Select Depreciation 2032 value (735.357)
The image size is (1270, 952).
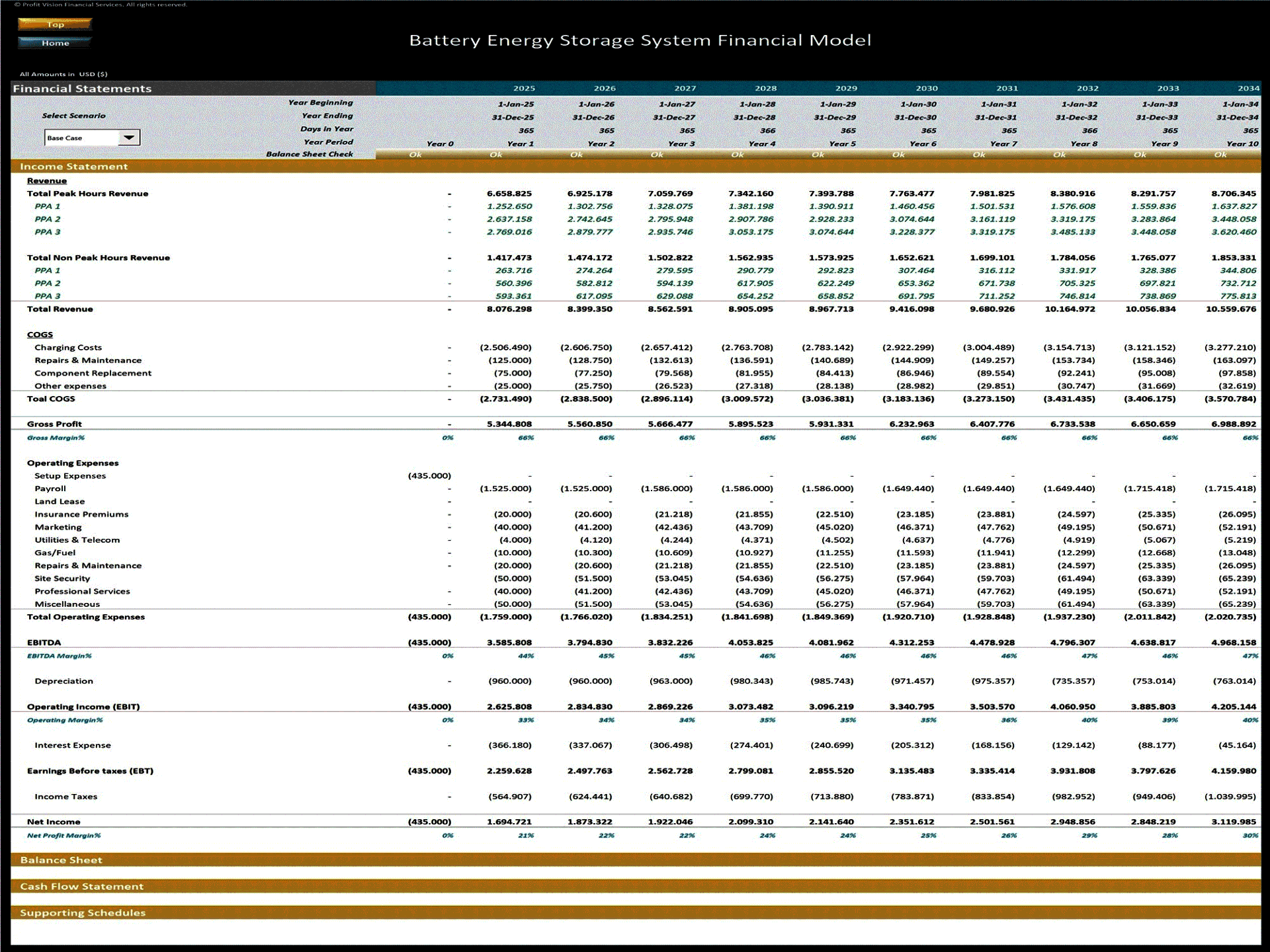pyautogui.click(x=1074, y=681)
